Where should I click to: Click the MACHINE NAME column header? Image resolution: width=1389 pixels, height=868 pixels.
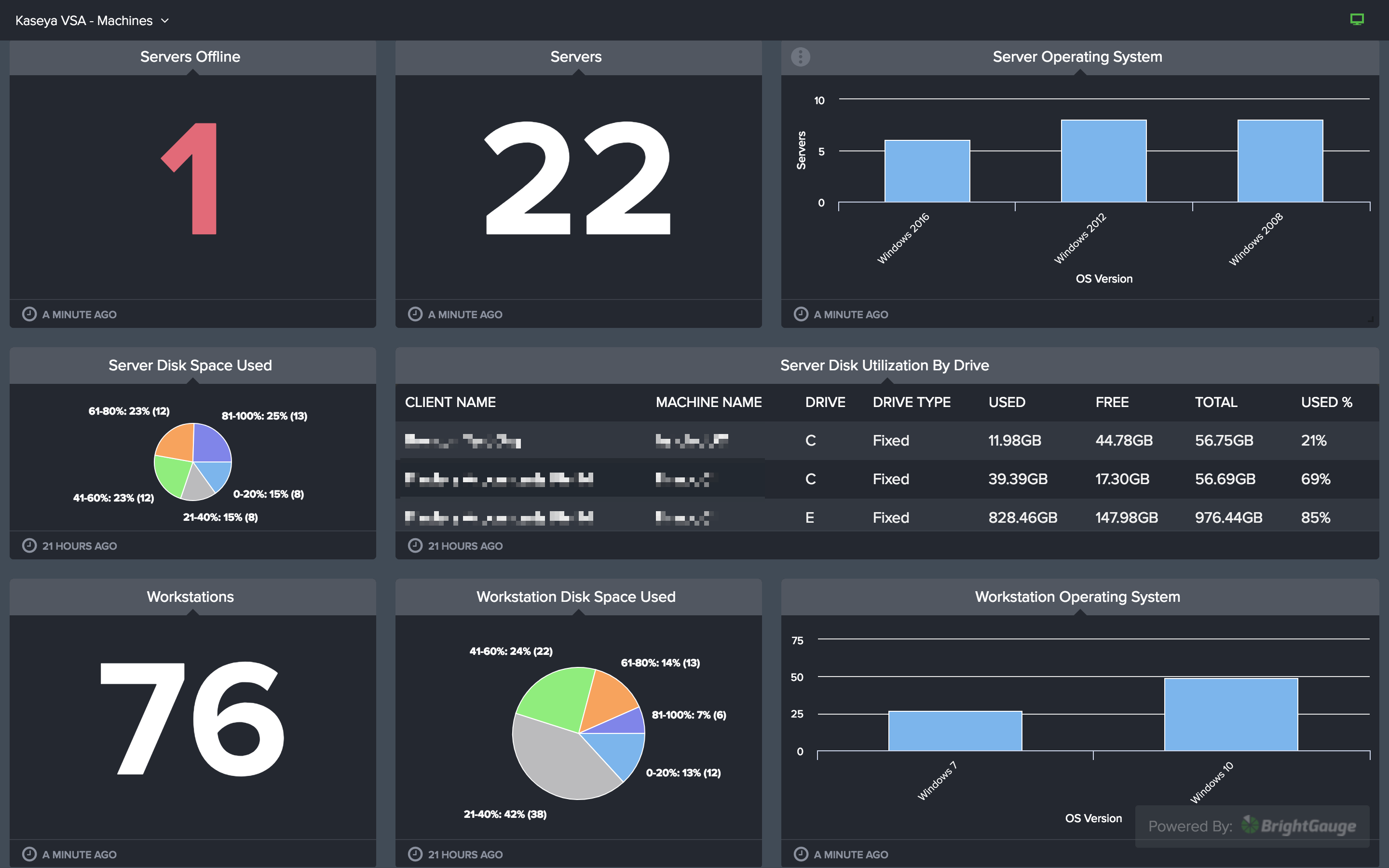tap(709, 402)
